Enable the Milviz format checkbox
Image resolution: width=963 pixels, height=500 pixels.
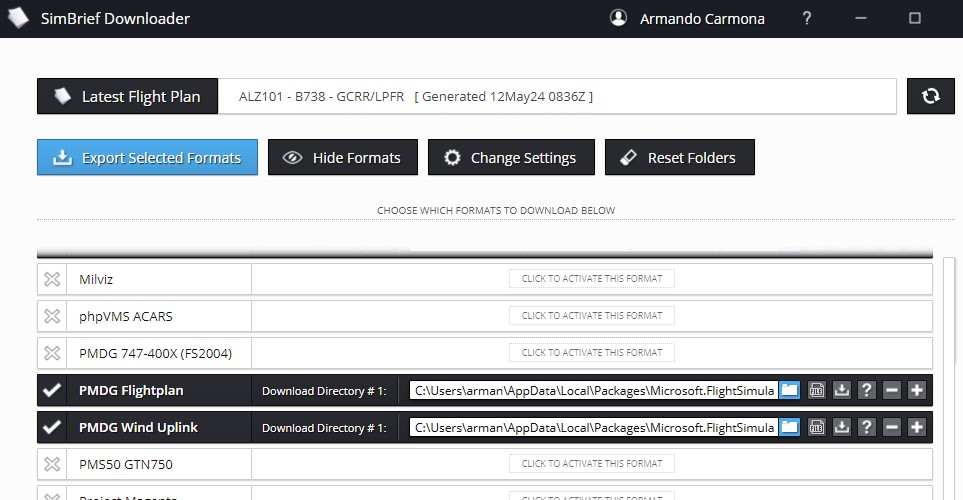coord(52,279)
